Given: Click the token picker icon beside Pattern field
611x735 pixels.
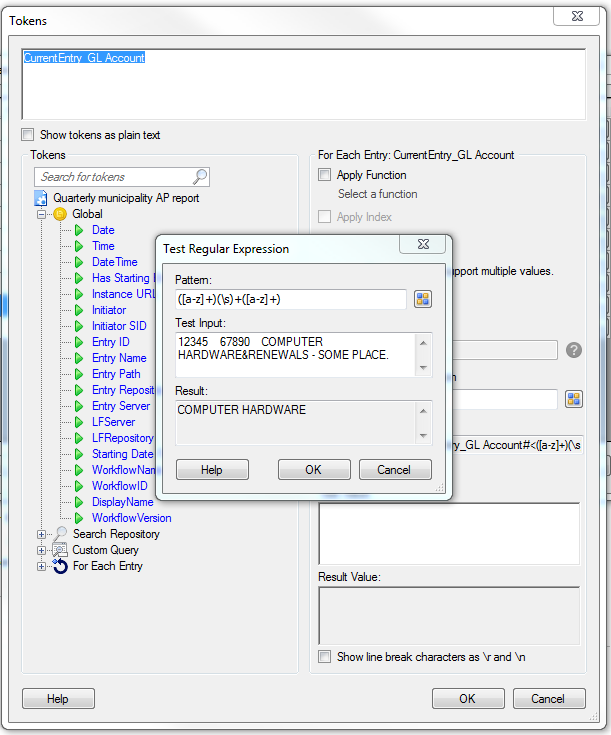Looking at the screenshot, I should 422,299.
